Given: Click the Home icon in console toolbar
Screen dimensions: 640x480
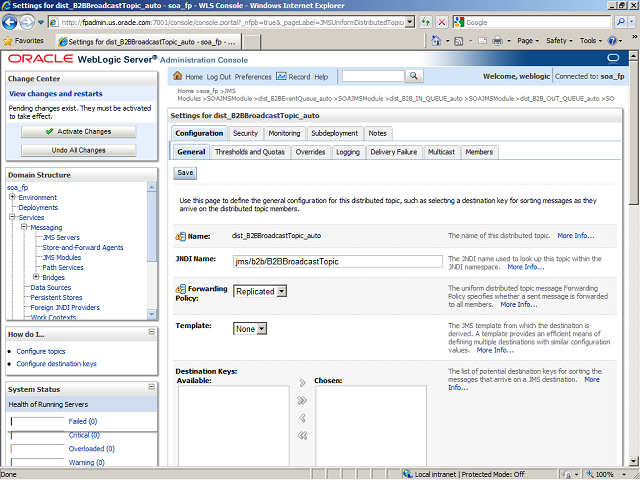Looking at the screenshot, I should [x=179, y=77].
